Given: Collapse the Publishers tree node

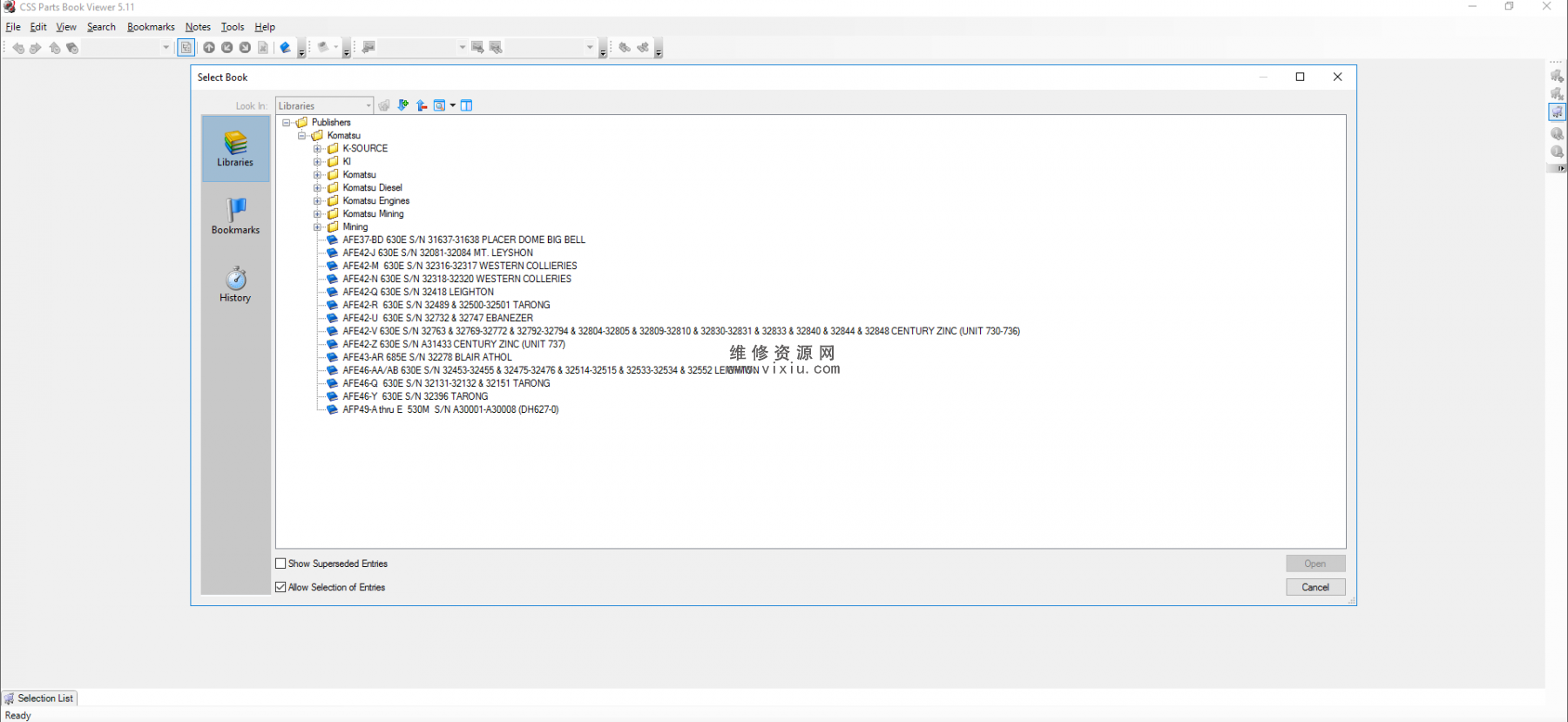Looking at the screenshot, I should pyautogui.click(x=286, y=123).
